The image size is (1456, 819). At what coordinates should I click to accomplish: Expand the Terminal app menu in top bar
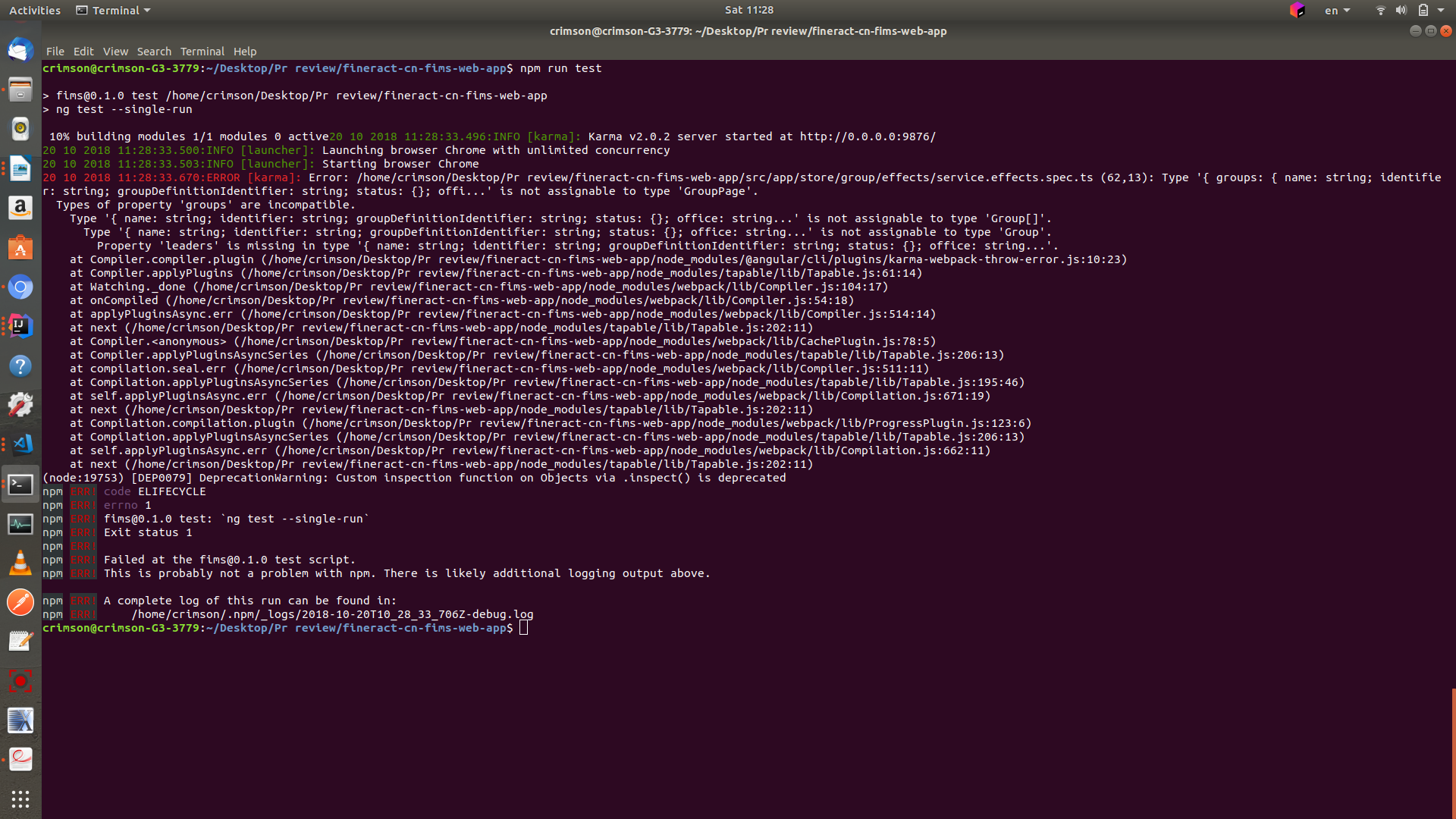(x=112, y=10)
